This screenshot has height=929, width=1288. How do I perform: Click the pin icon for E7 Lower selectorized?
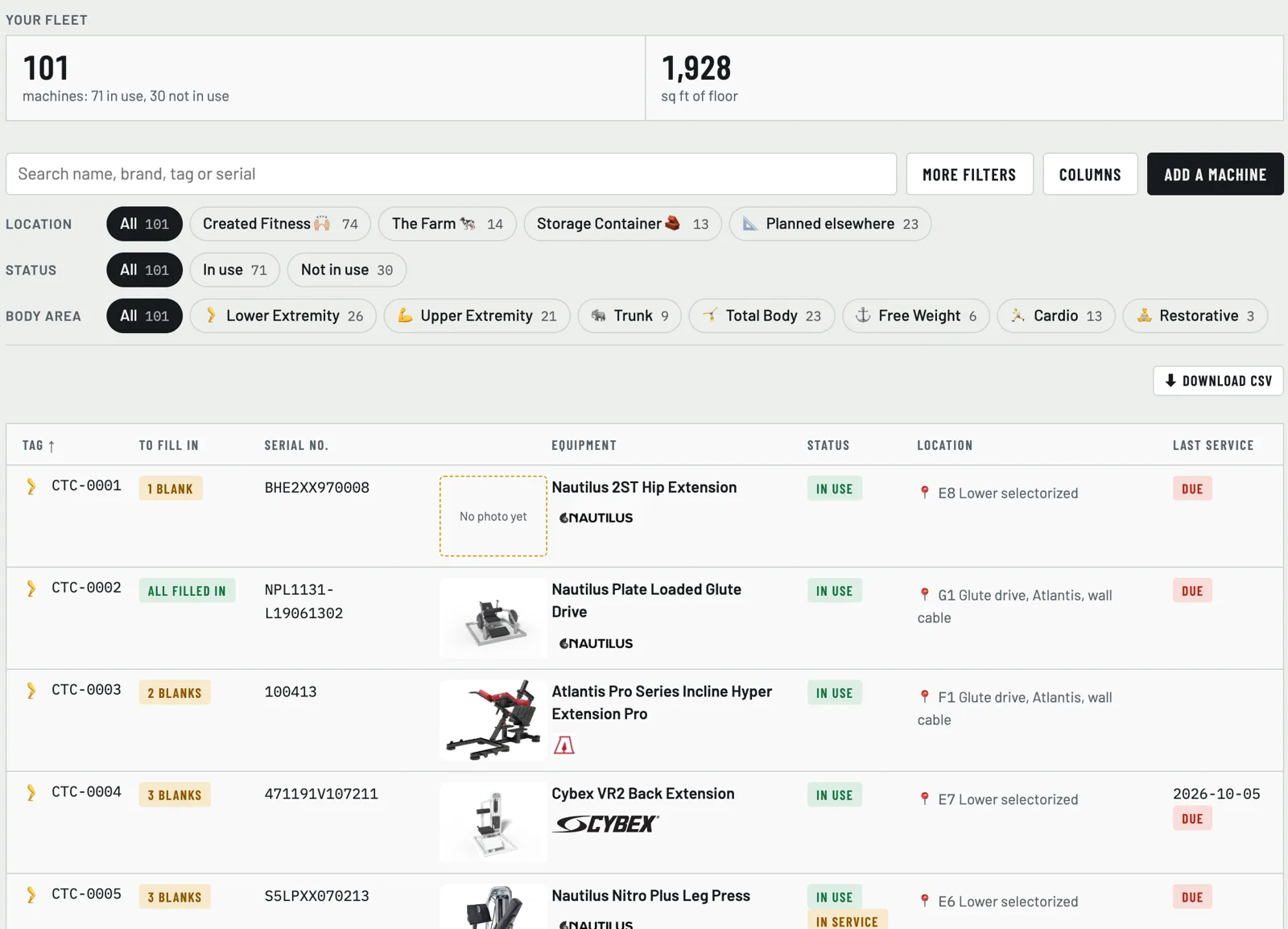pyautogui.click(x=924, y=799)
